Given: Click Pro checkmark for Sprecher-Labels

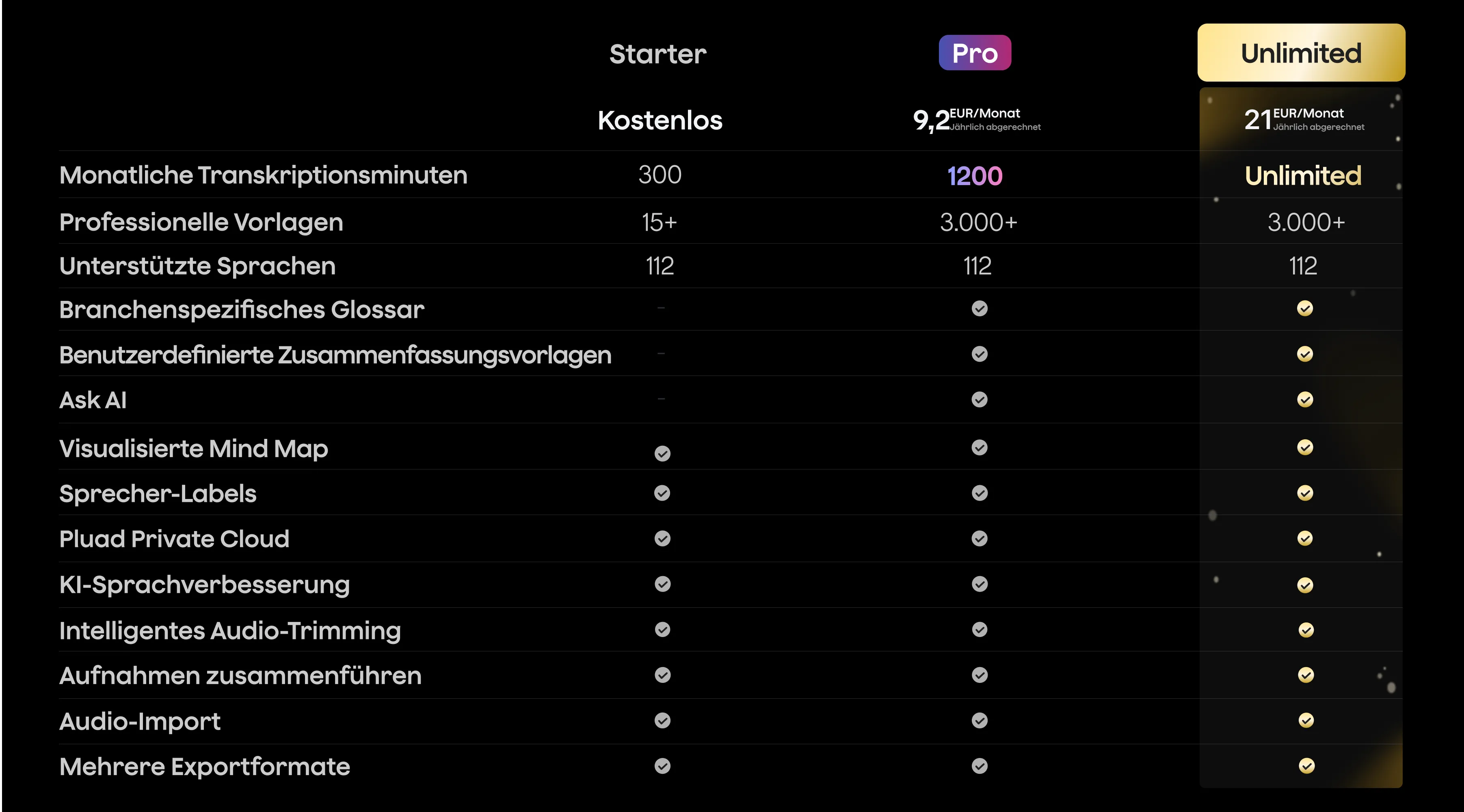Looking at the screenshot, I should (x=979, y=493).
